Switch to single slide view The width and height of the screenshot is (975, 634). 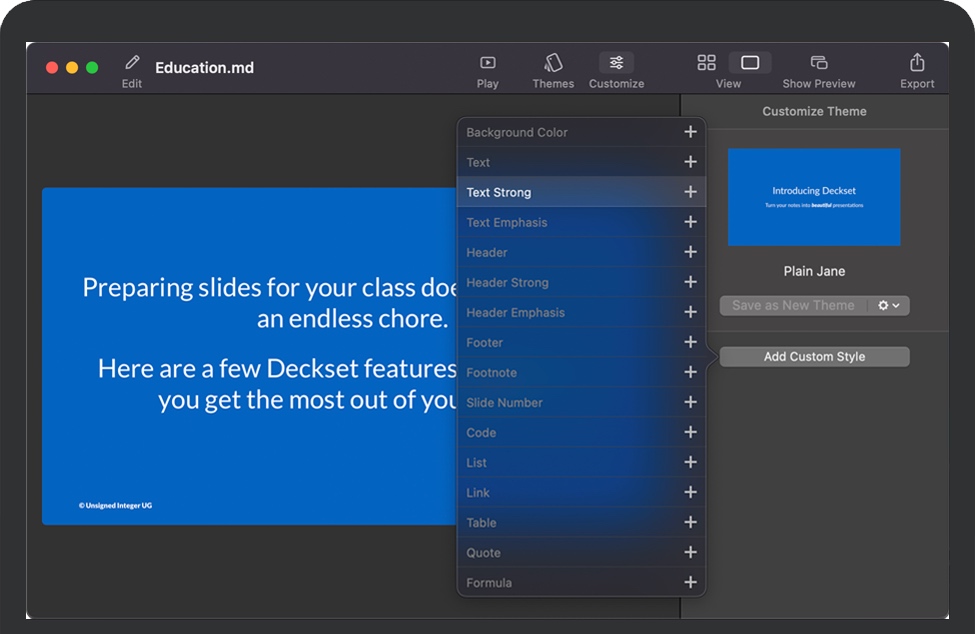tap(750, 63)
